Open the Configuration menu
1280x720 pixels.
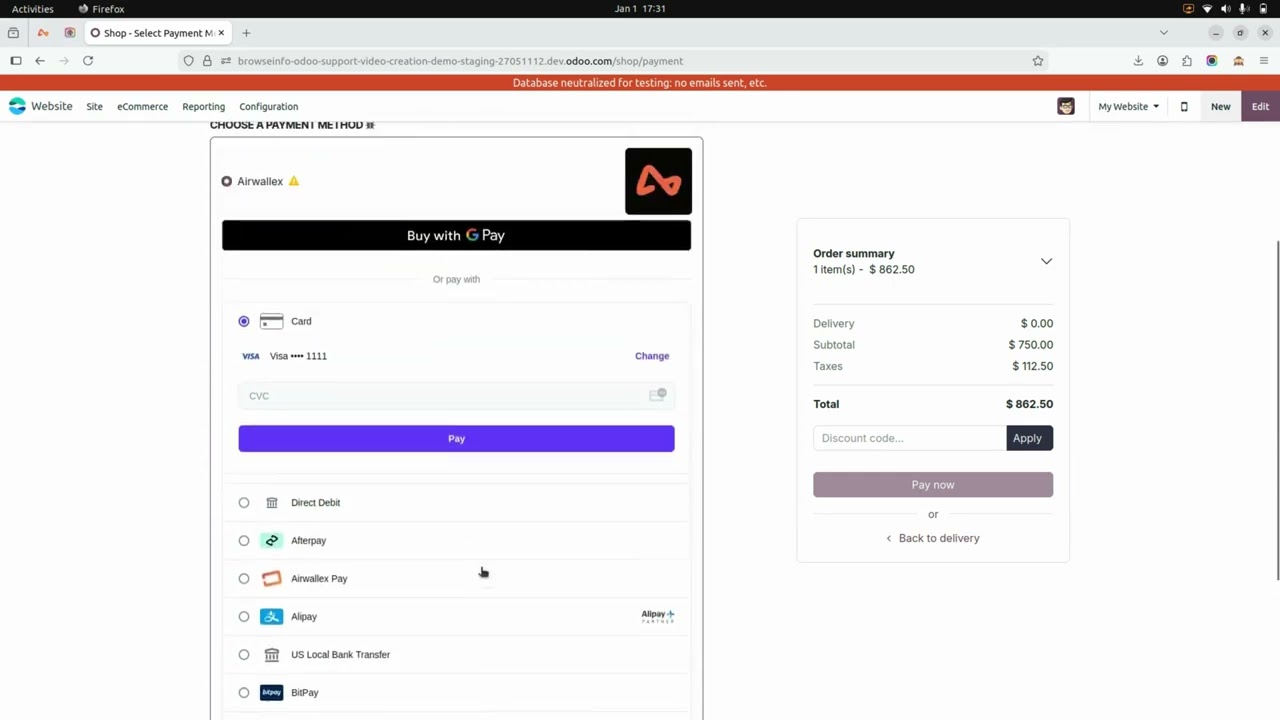tap(268, 106)
